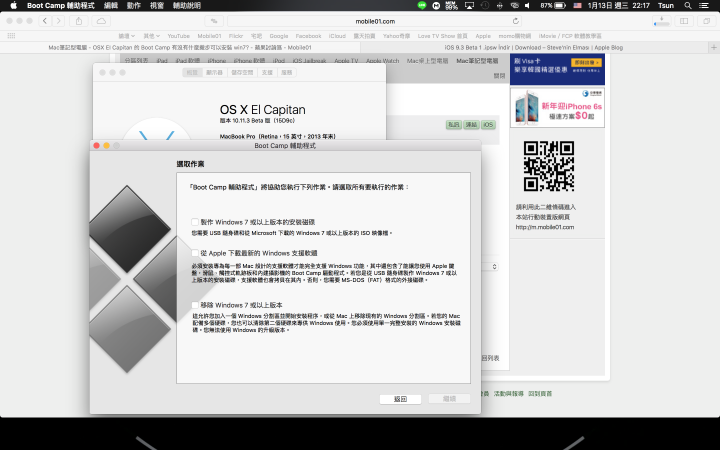
Task: Open dropdown stepper behind Boot Camp window
Action: [495, 267]
